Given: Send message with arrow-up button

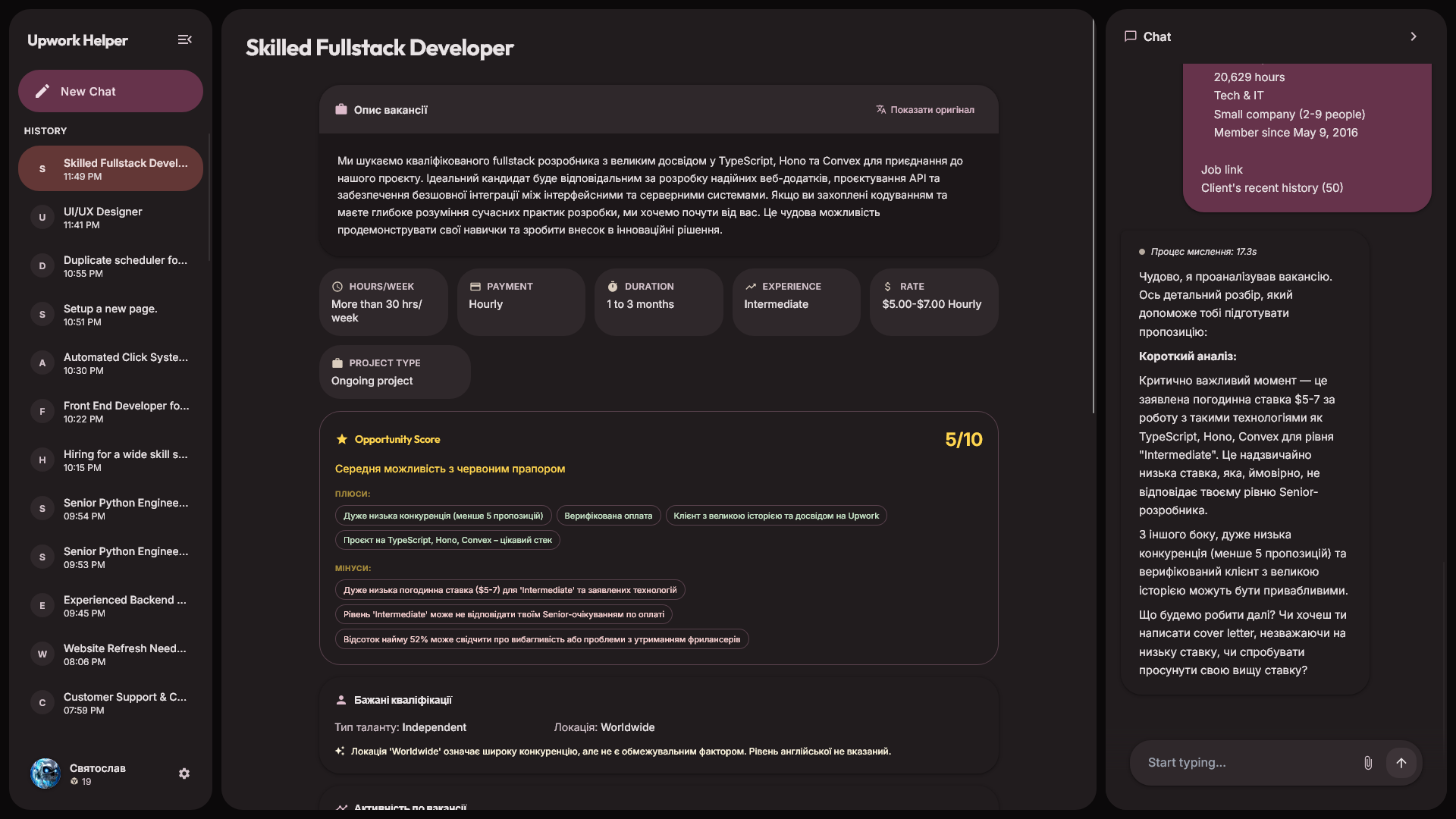Looking at the screenshot, I should [x=1401, y=763].
